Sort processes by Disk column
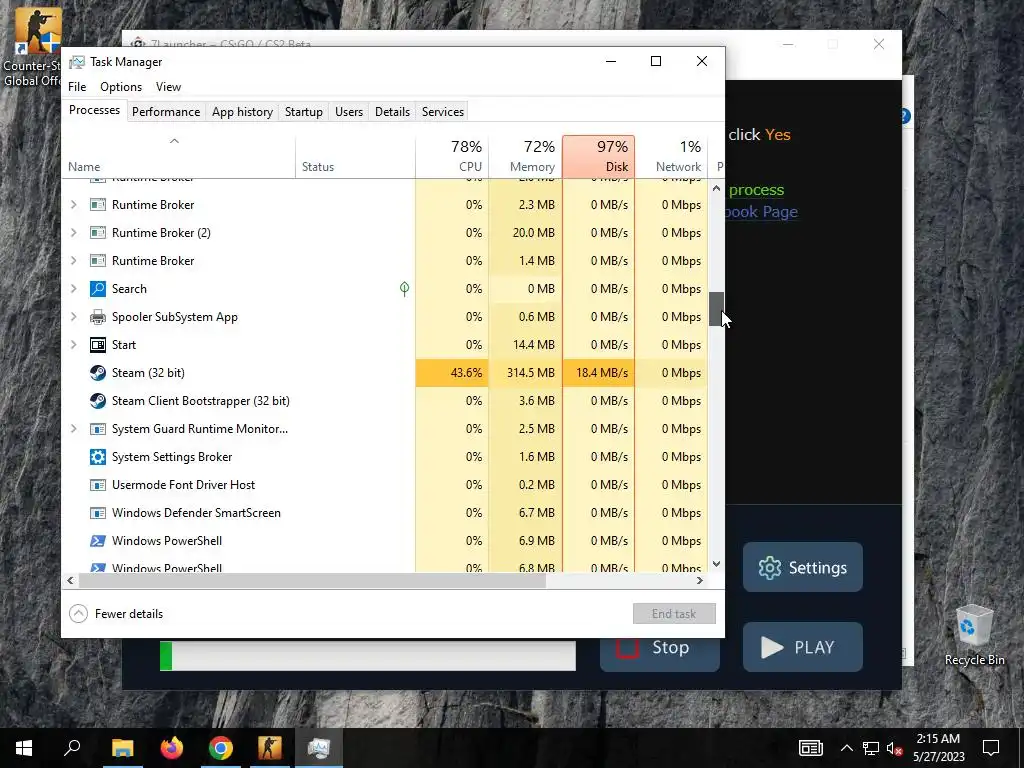The height and width of the screenshot is (768, 1024). [x=598, y=157]
